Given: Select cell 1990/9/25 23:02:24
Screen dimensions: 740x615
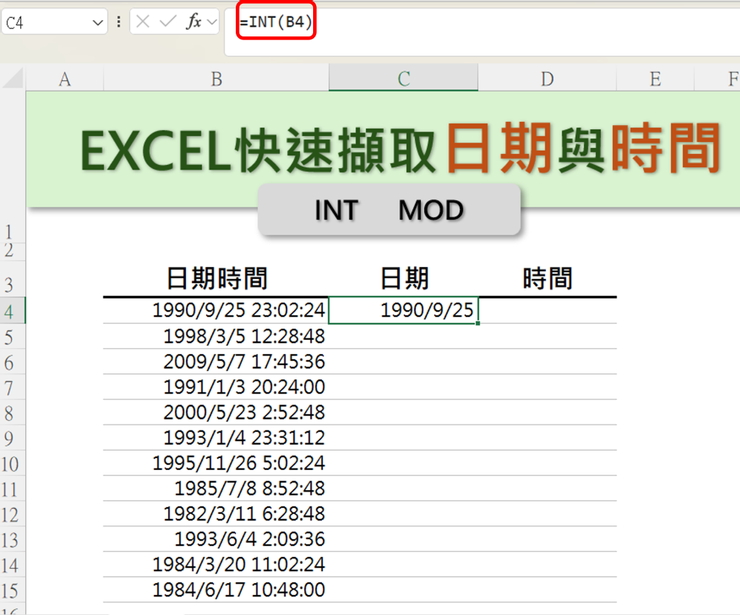Looking at the screenshot, I should tap(216, 311).
